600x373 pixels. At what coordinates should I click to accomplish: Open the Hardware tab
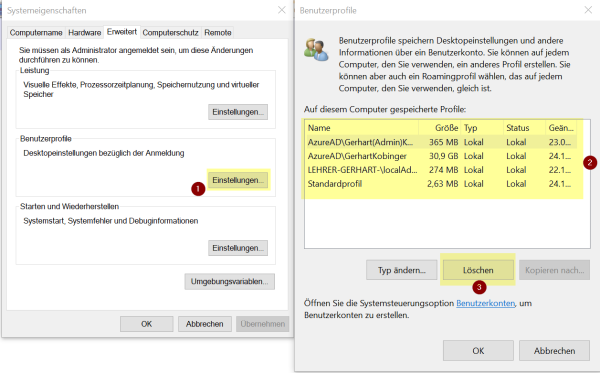point(85,33)
